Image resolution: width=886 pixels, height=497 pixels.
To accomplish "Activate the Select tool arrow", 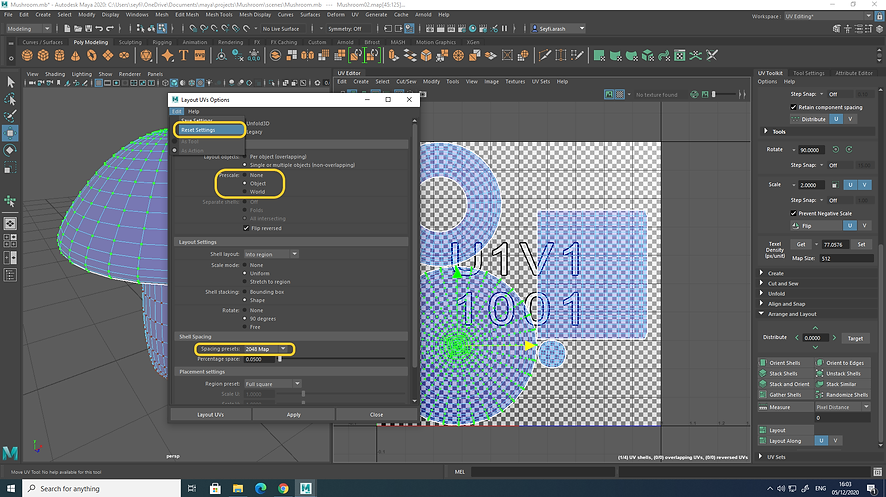I will (x=10, y=82).
